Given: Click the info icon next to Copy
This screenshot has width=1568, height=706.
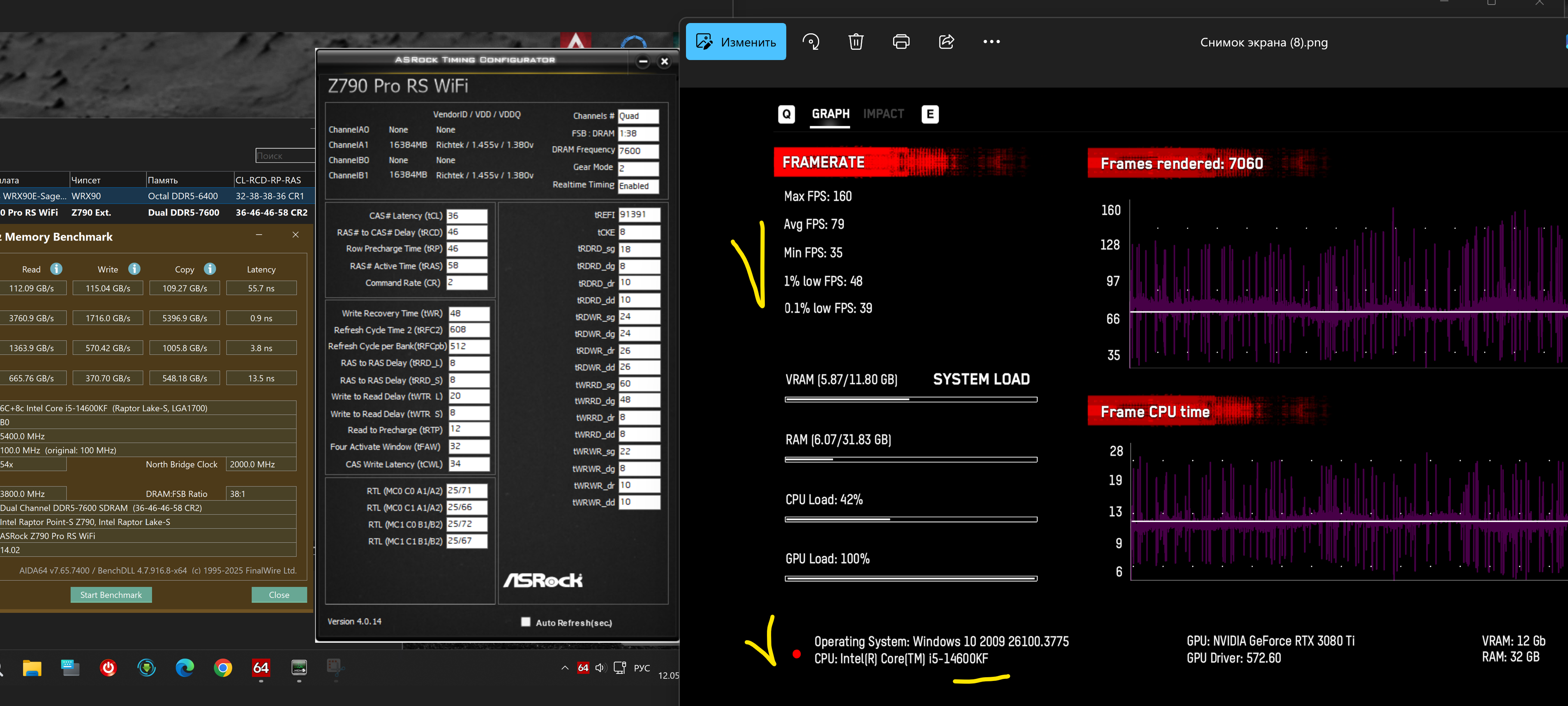Looking at the screenshot, I should click(x=209, y=269).
